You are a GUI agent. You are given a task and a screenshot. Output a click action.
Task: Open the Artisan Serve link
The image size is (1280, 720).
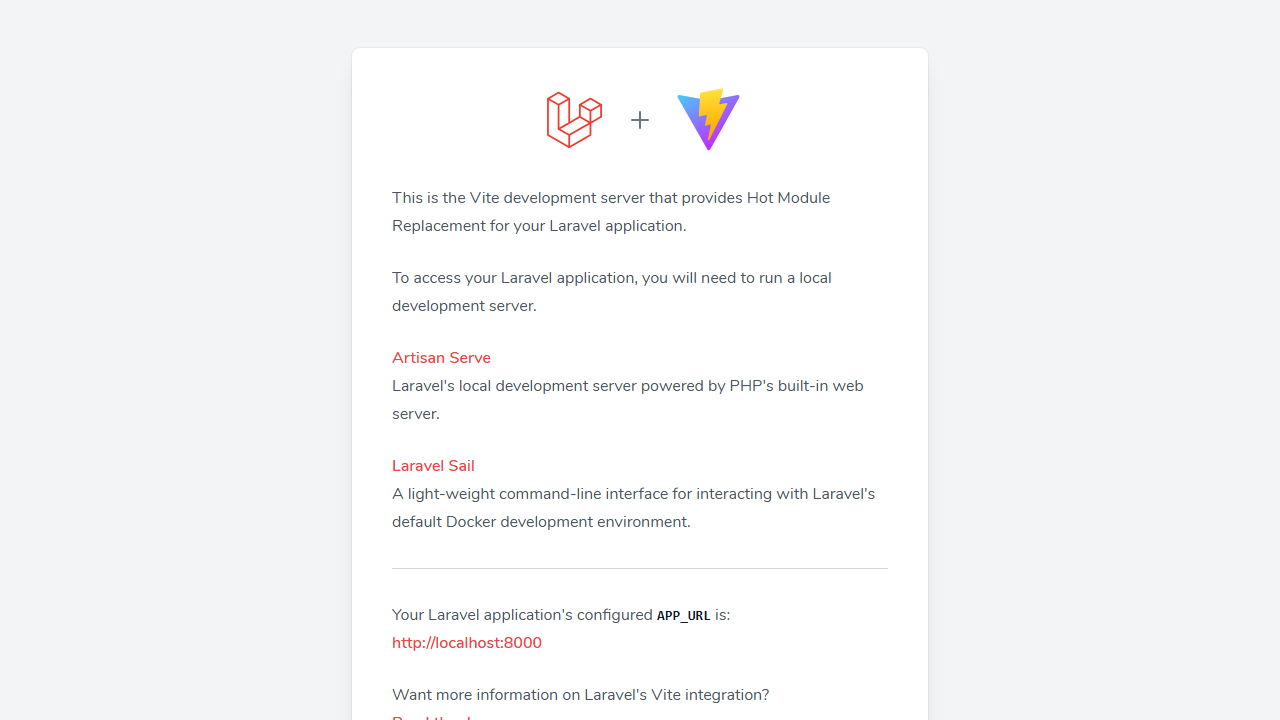441,358
